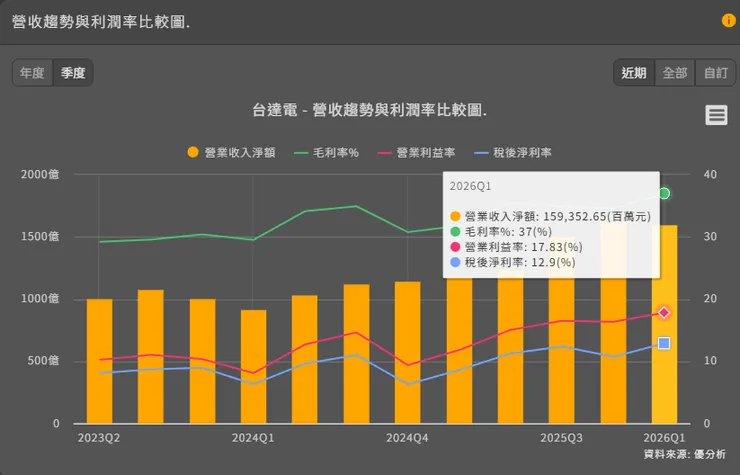Click tooltip text 稅後淨利率: 12.9(%)
Screen dimensions: 740x475
(520, 262)
